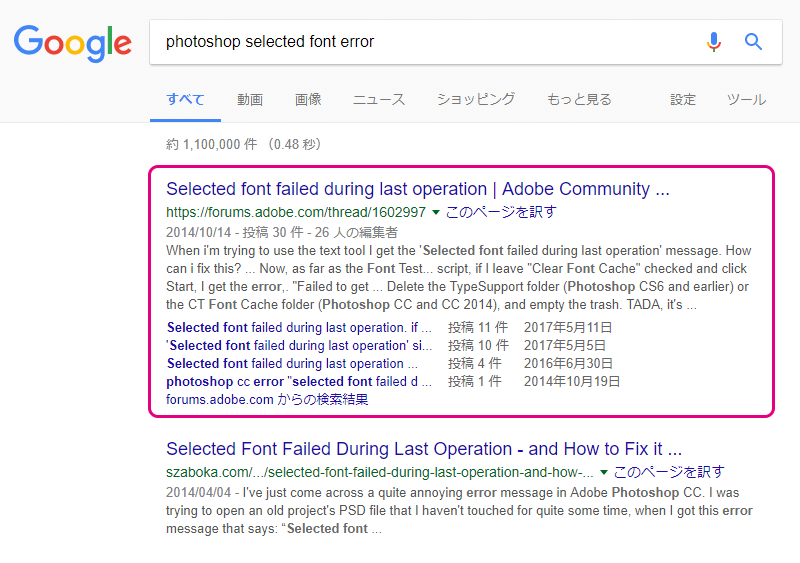Screen dimensions: 800x563
Task: Open the ショッピング tab
Action: [x=476, y=99]
